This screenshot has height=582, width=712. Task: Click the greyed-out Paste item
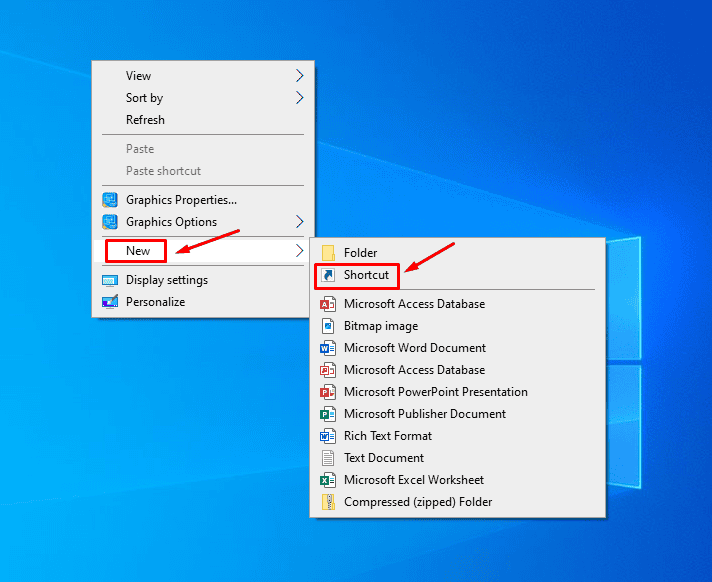pos(140,149)
